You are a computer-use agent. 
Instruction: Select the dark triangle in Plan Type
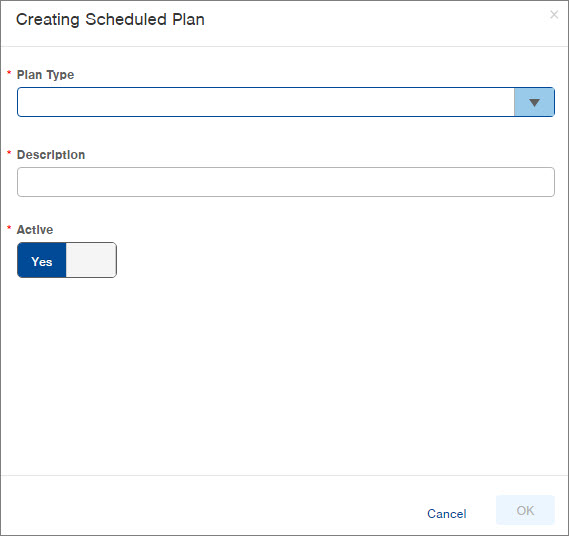534,103
